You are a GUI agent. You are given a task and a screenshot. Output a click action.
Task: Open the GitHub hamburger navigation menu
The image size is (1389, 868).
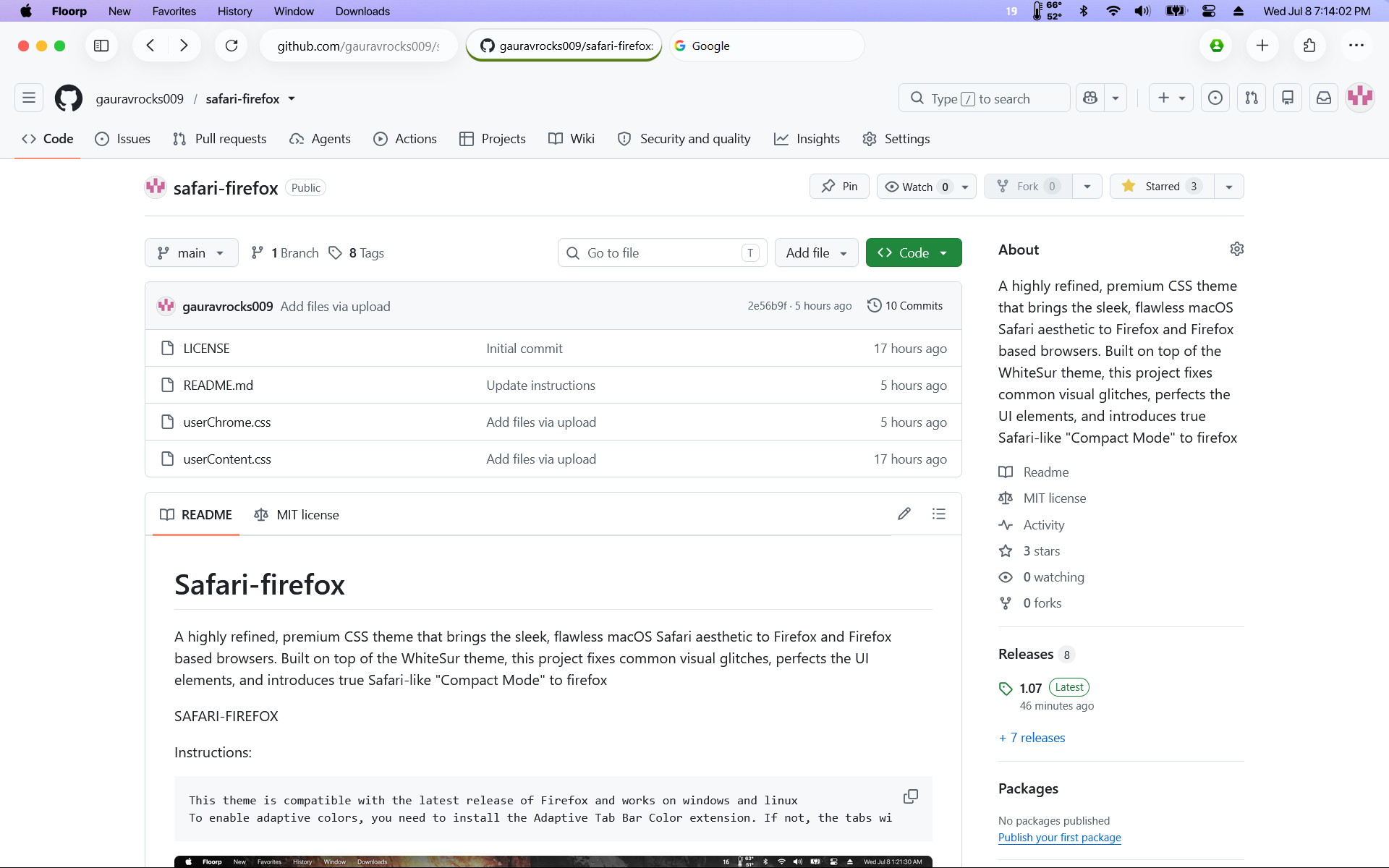click(29, 98)
